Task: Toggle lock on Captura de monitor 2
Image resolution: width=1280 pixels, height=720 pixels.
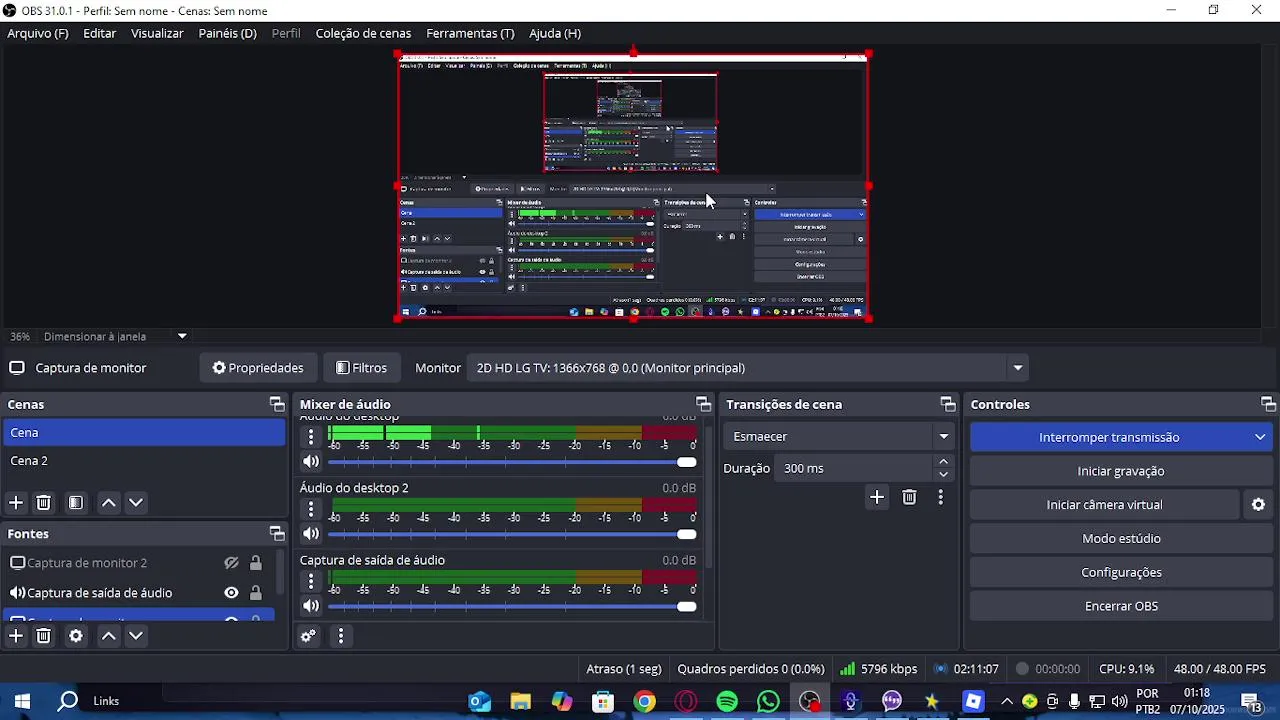Action: coord(256,563)
